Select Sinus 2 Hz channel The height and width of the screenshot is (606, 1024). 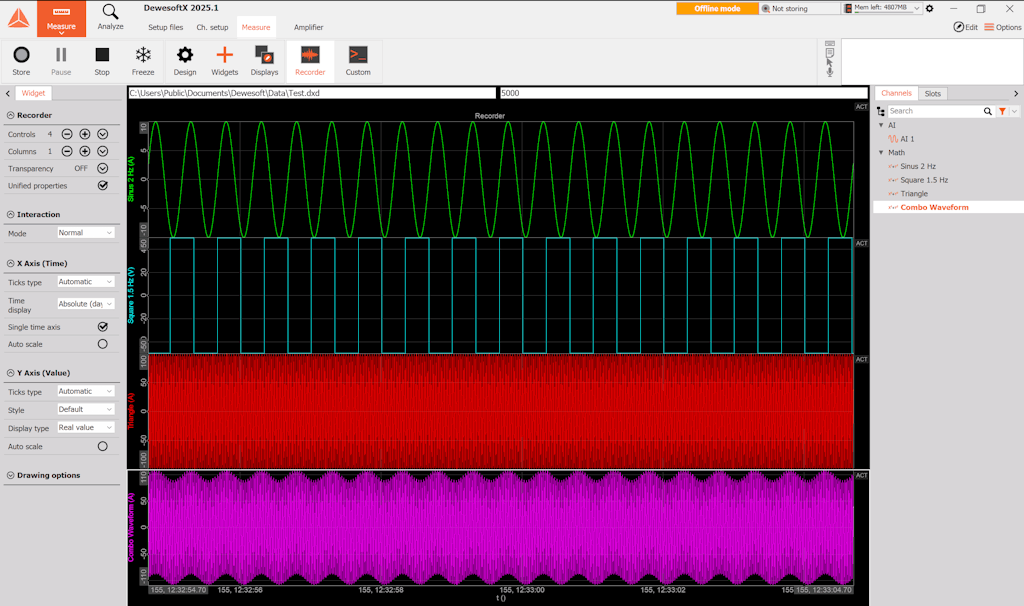click(x=918, y=166)
